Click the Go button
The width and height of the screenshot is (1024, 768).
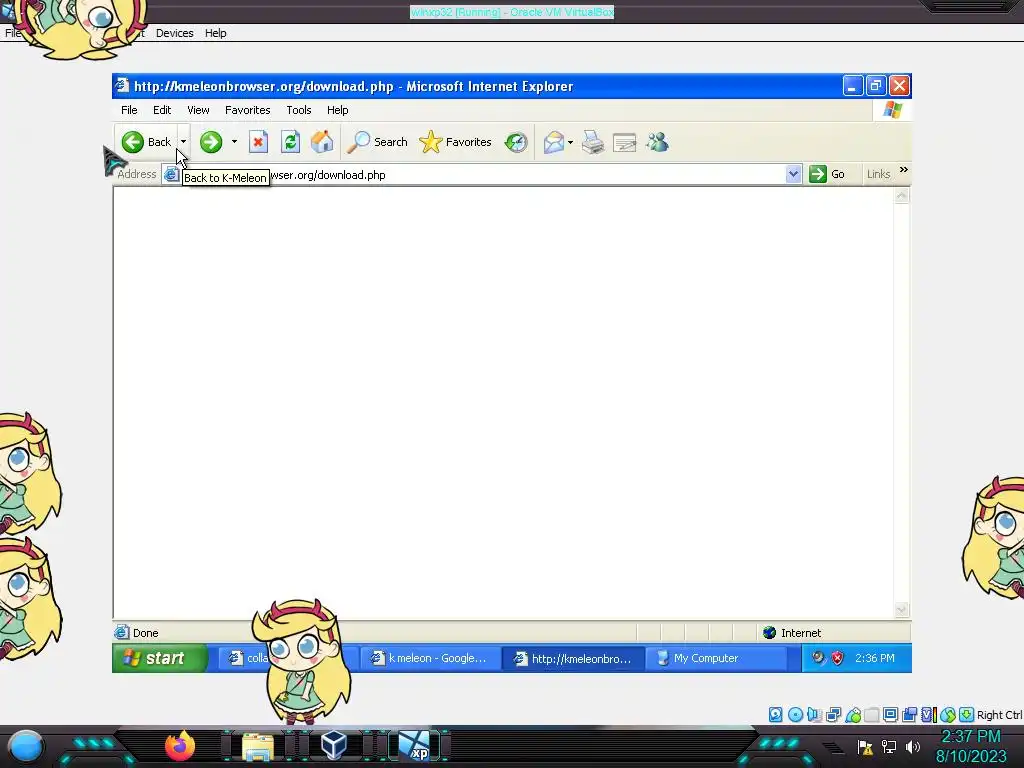tap(827, 174)
